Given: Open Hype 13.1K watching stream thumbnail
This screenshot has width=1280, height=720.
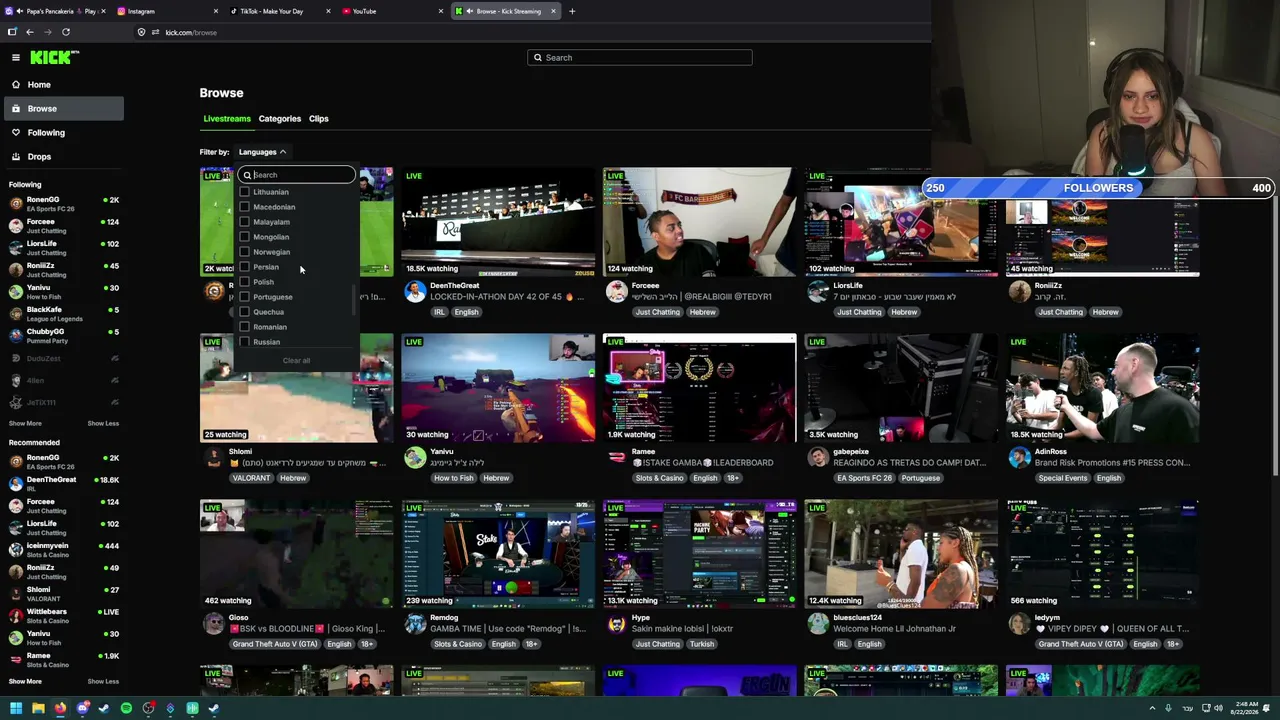Looking at the screenshot, I should [x=700, y=554].
